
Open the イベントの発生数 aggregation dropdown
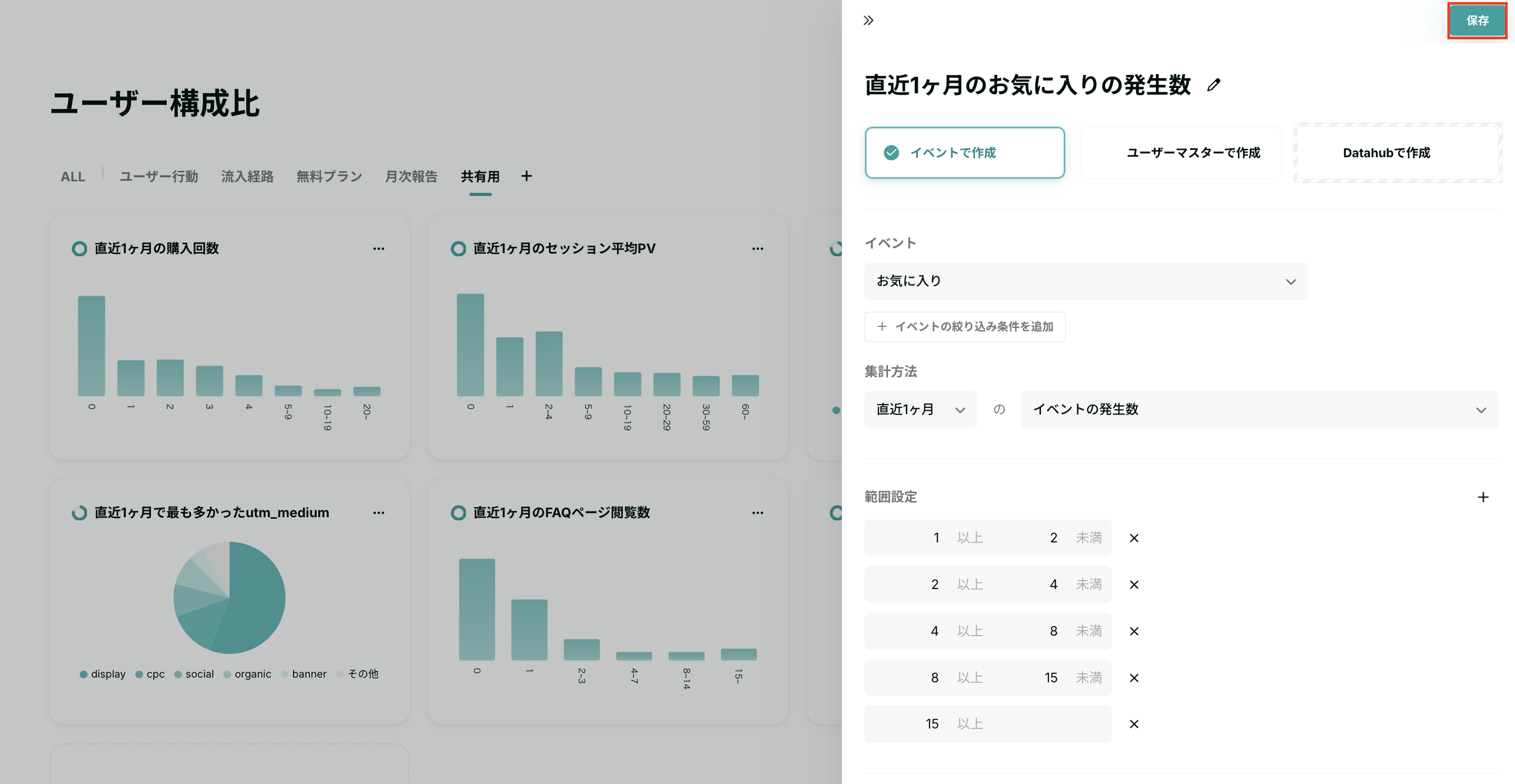1259,409
